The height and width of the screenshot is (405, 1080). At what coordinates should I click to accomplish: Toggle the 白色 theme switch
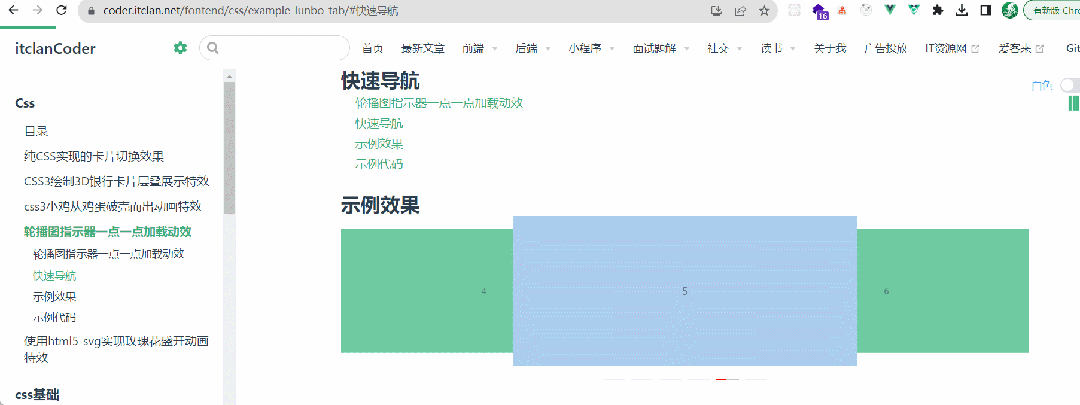coord(1070,85)
